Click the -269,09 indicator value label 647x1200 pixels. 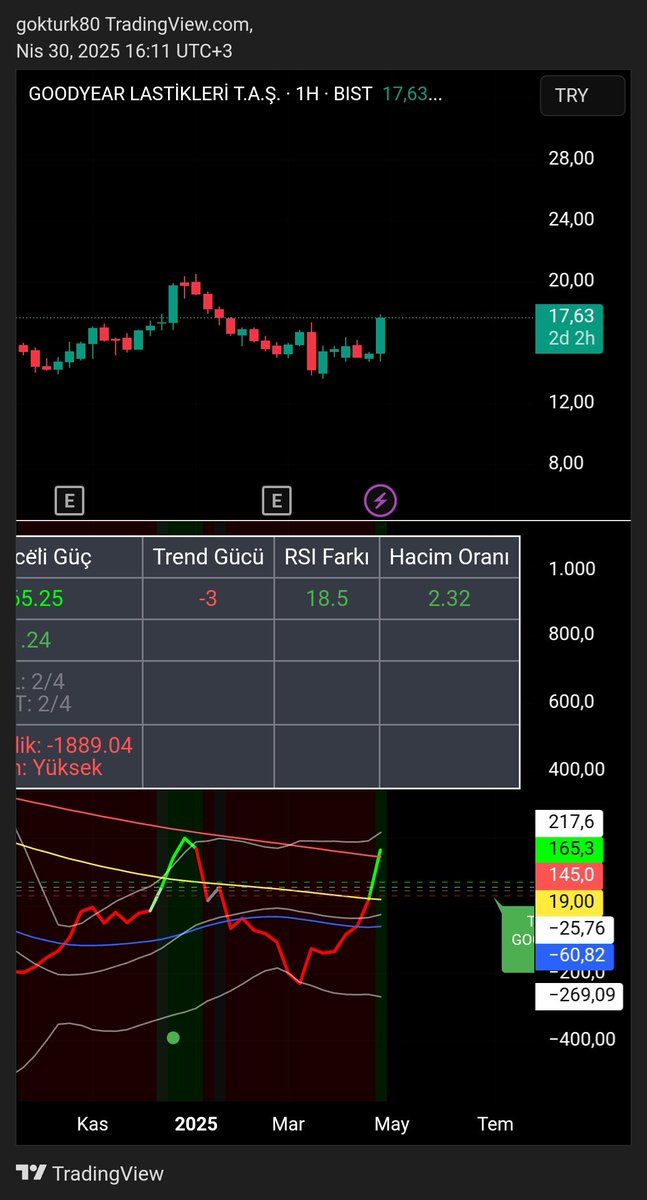[x=579, y=996]
